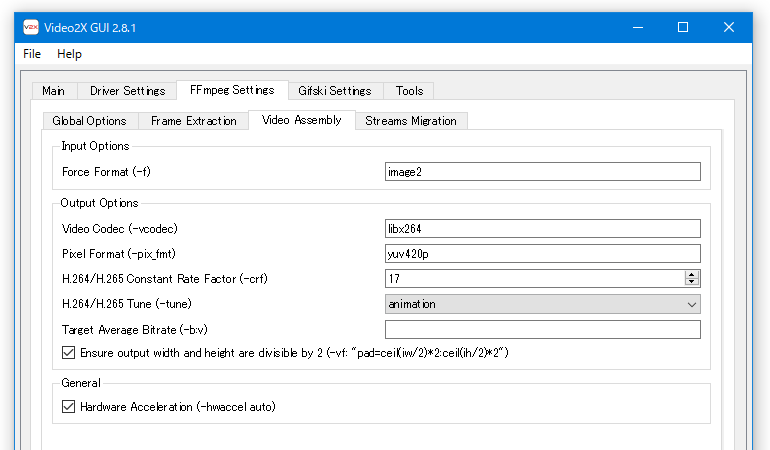Increase the CRF value with up arrow
The image size is (770, 450).
tap(692, 275)
